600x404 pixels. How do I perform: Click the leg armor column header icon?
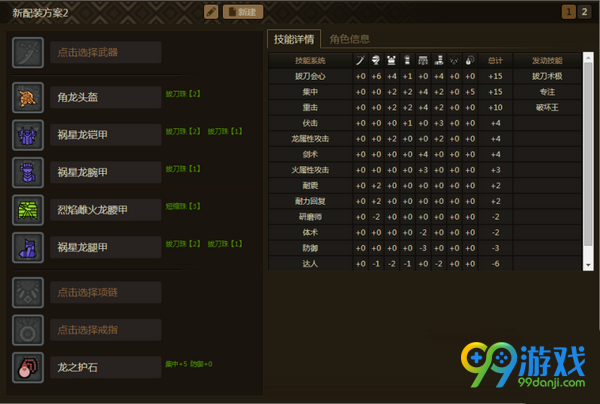coord(439,60)
